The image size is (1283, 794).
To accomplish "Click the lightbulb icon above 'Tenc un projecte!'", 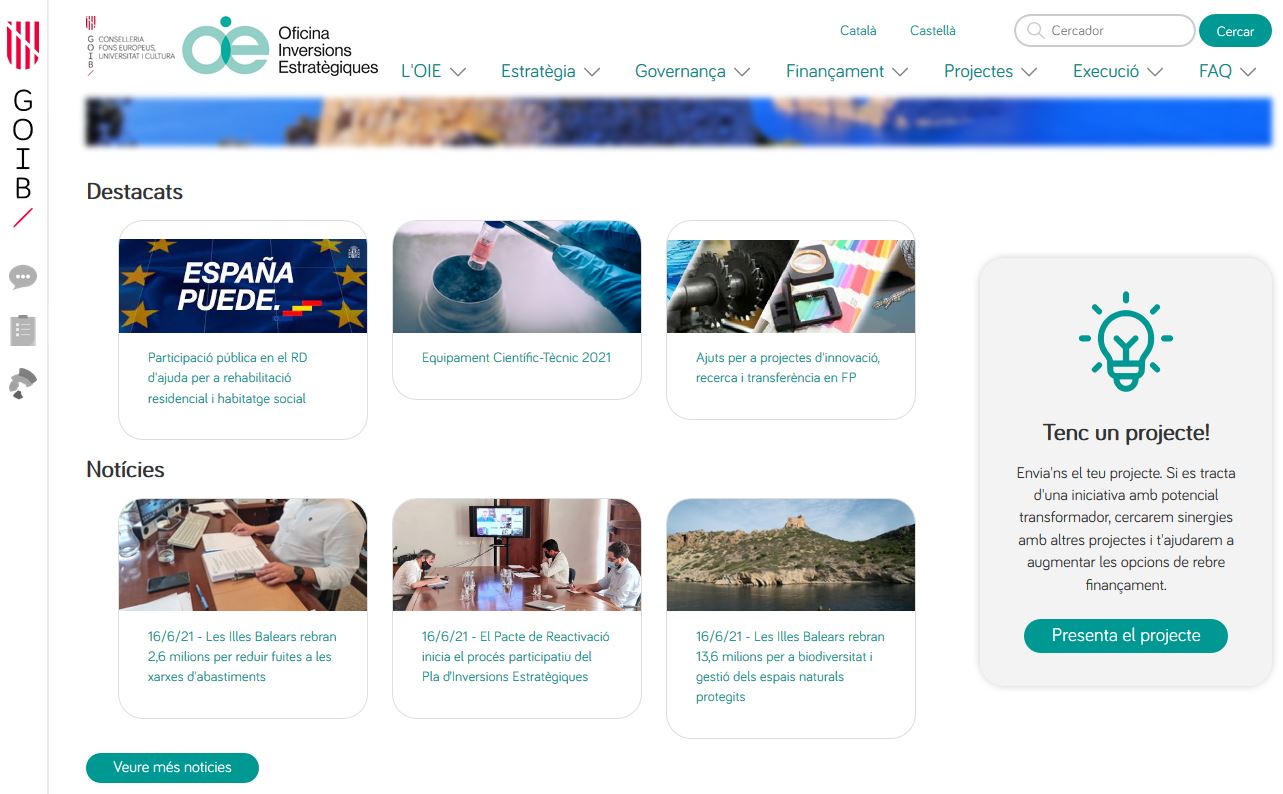I will [1125, 341].
